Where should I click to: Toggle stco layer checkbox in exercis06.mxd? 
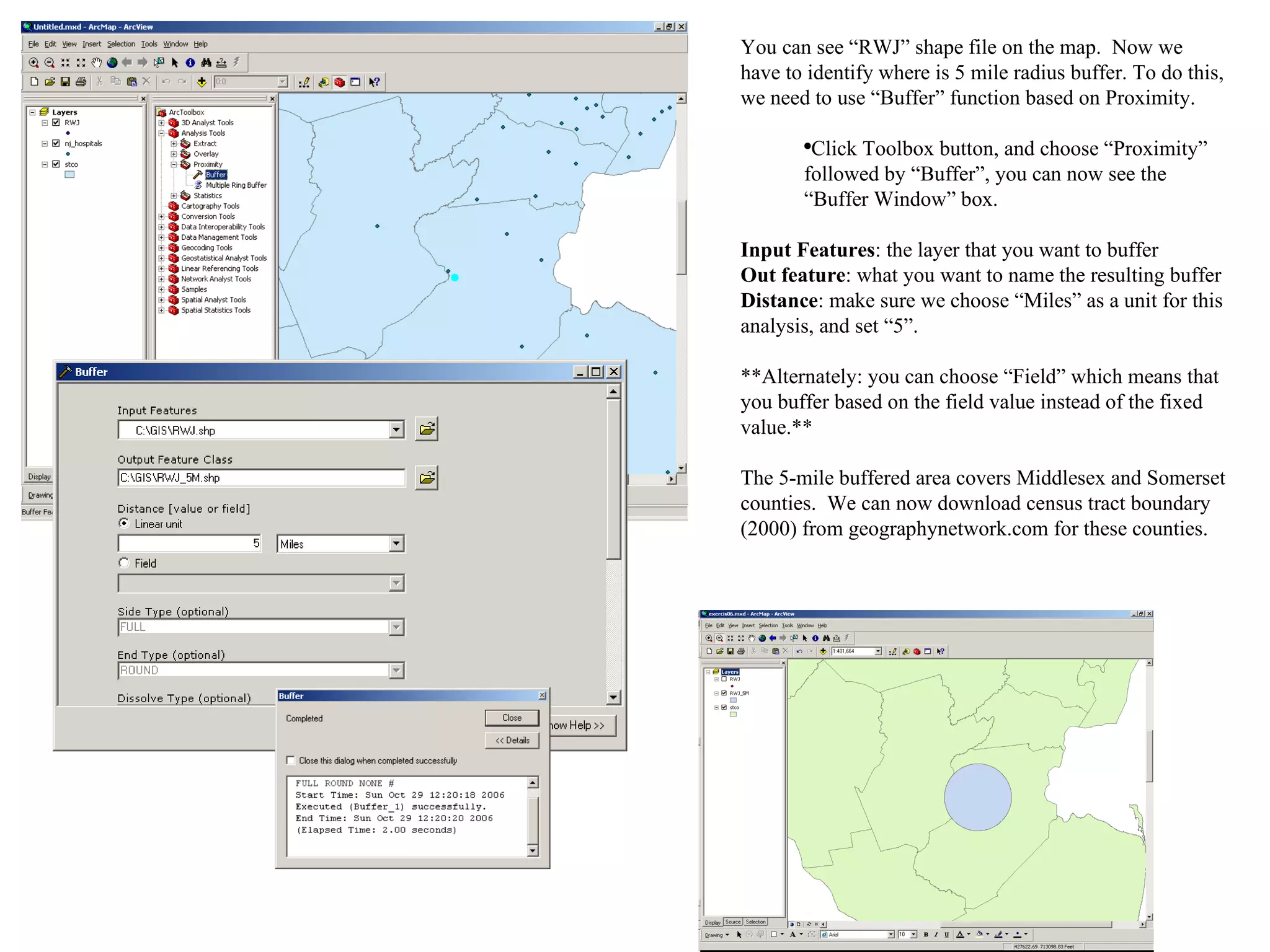tap(724, 707)
